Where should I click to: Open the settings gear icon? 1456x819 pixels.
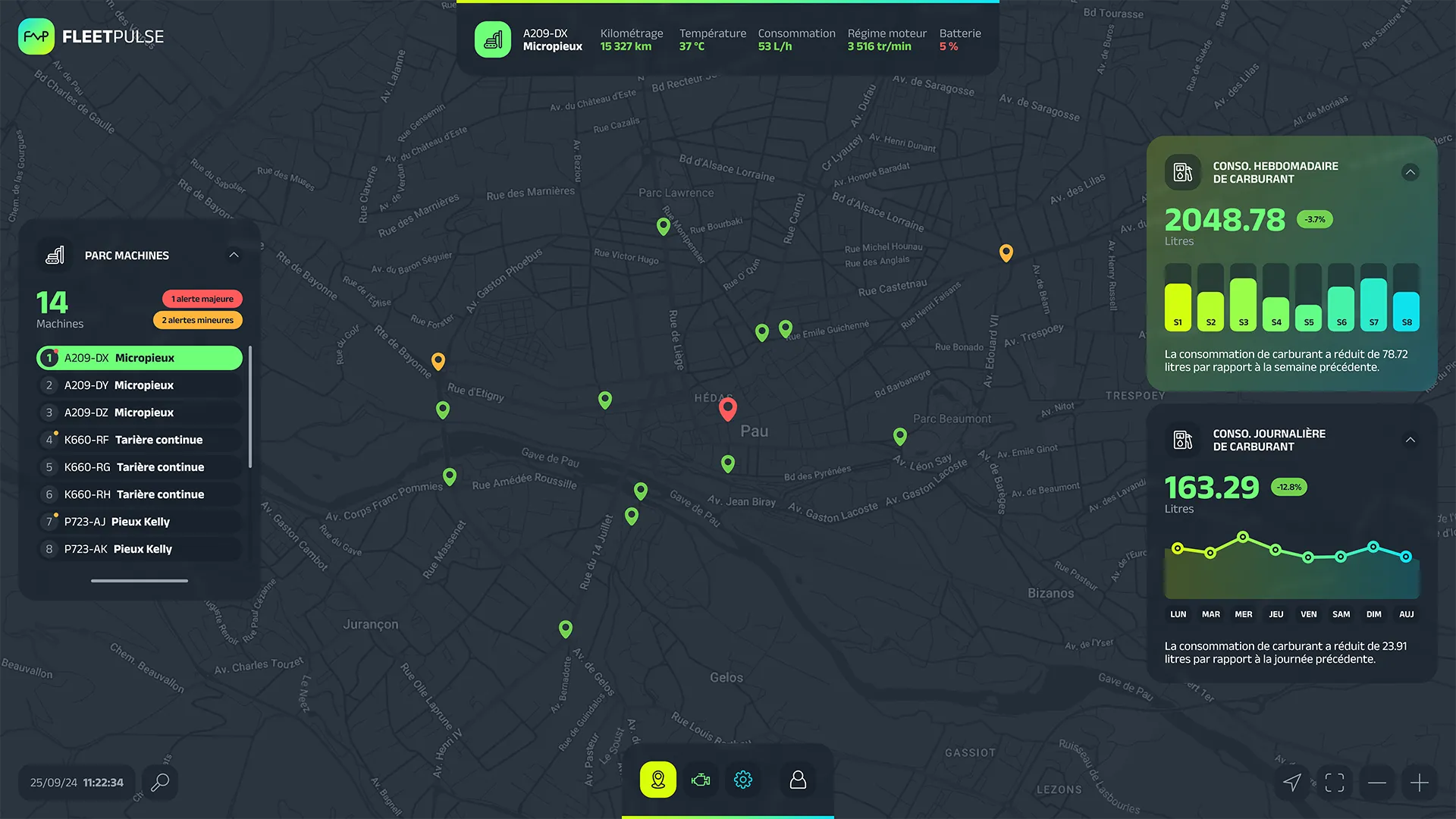pyautogui.click(x=743, y=780)
